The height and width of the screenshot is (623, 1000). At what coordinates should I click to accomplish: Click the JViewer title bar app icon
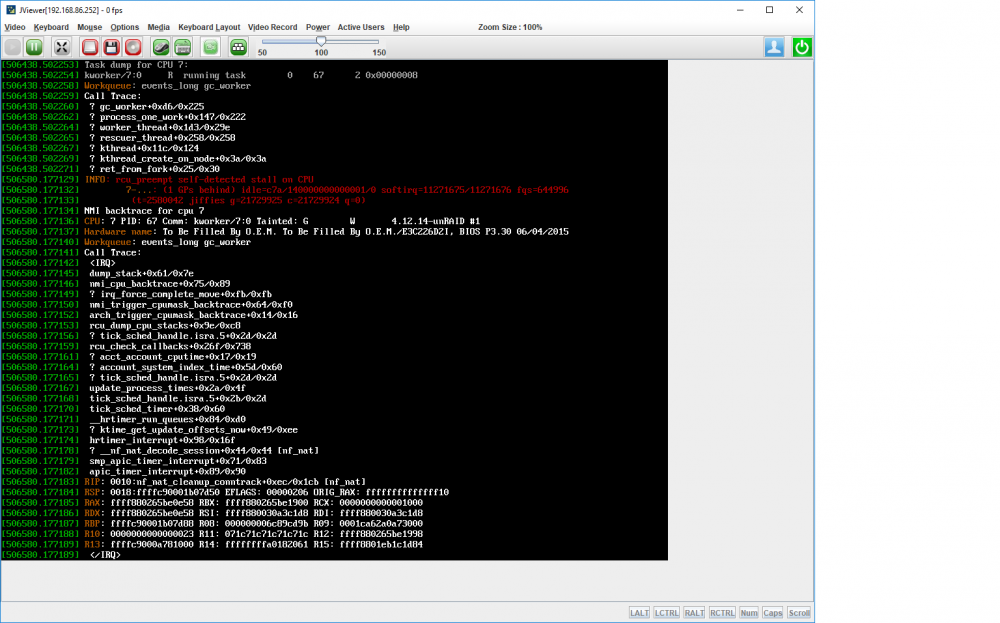11,10
